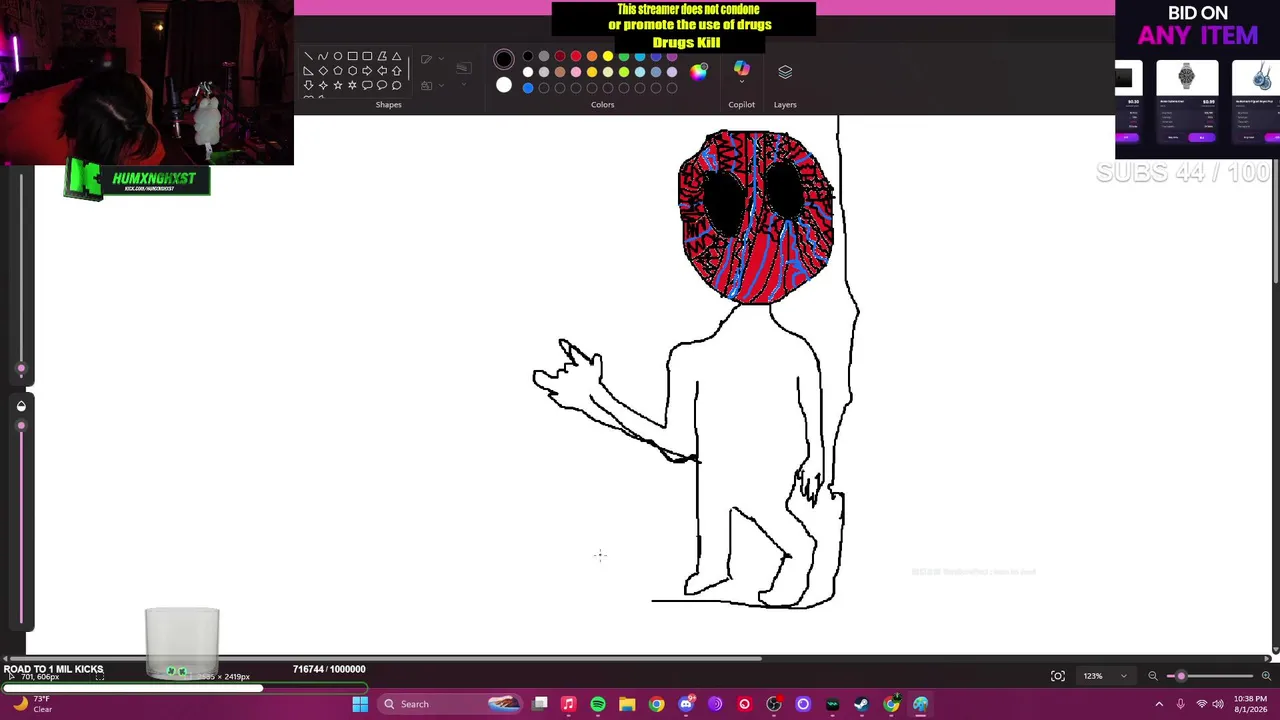Pick the pink color swatch
Image resolution: width=1280 pixels, height=720 pixels.
[x=576, y=72]
